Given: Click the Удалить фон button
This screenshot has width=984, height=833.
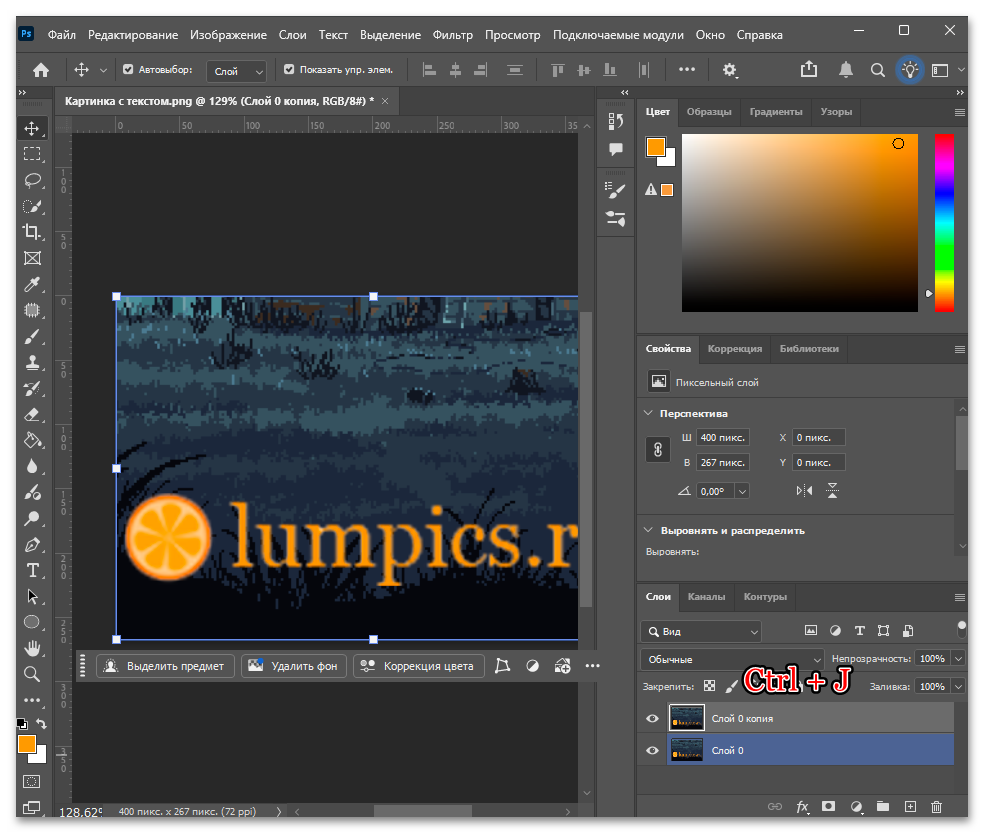Looking at the screenshot, I should coord(292,666).
